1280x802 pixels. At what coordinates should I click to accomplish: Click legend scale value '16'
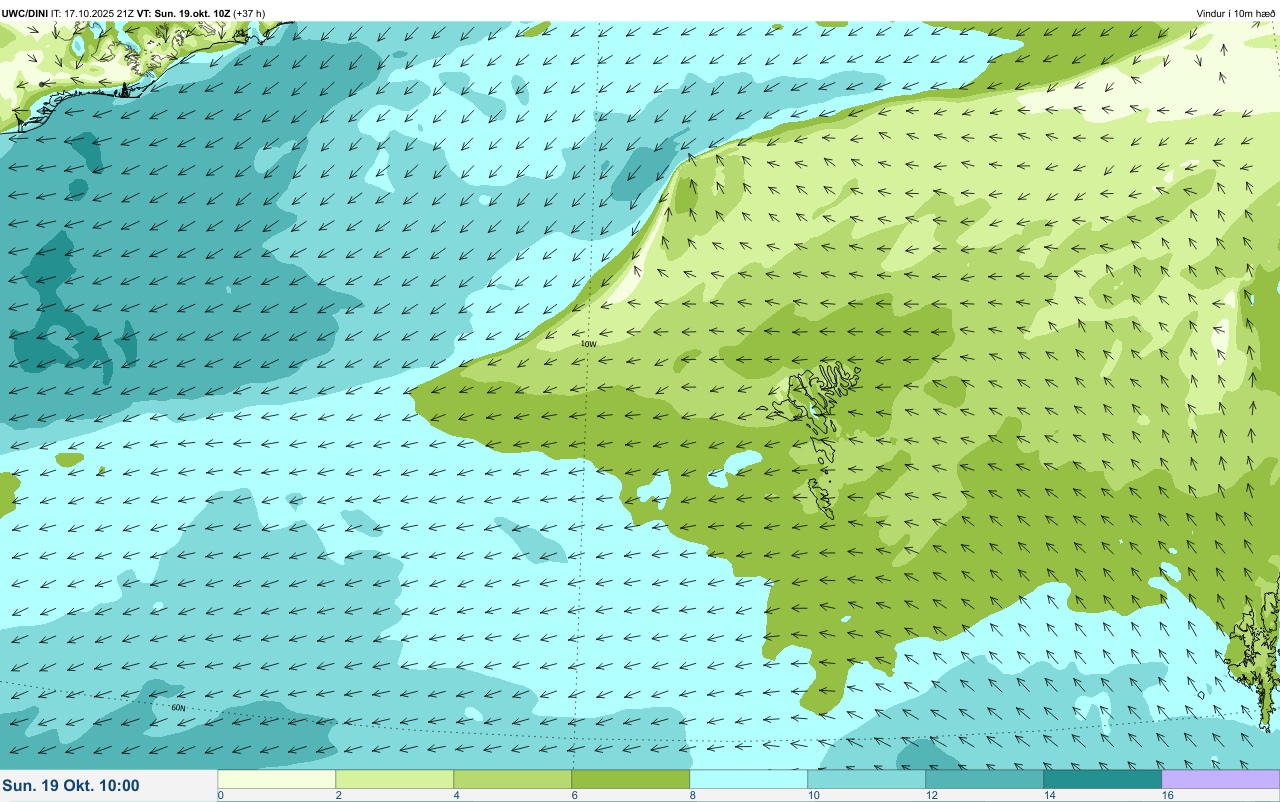[1167, 795]
